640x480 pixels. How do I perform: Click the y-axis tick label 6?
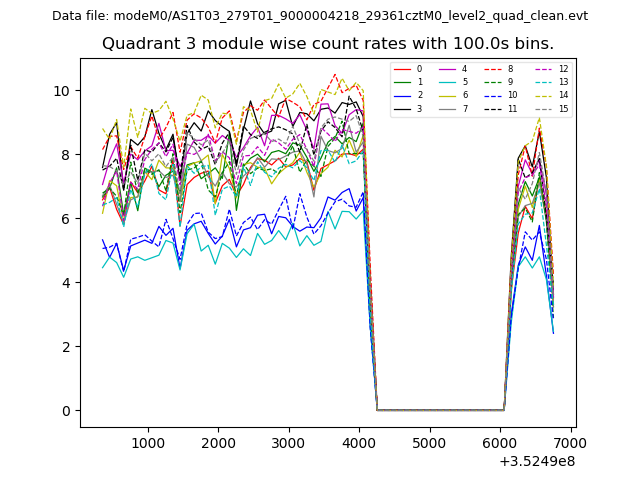(66, 219)
